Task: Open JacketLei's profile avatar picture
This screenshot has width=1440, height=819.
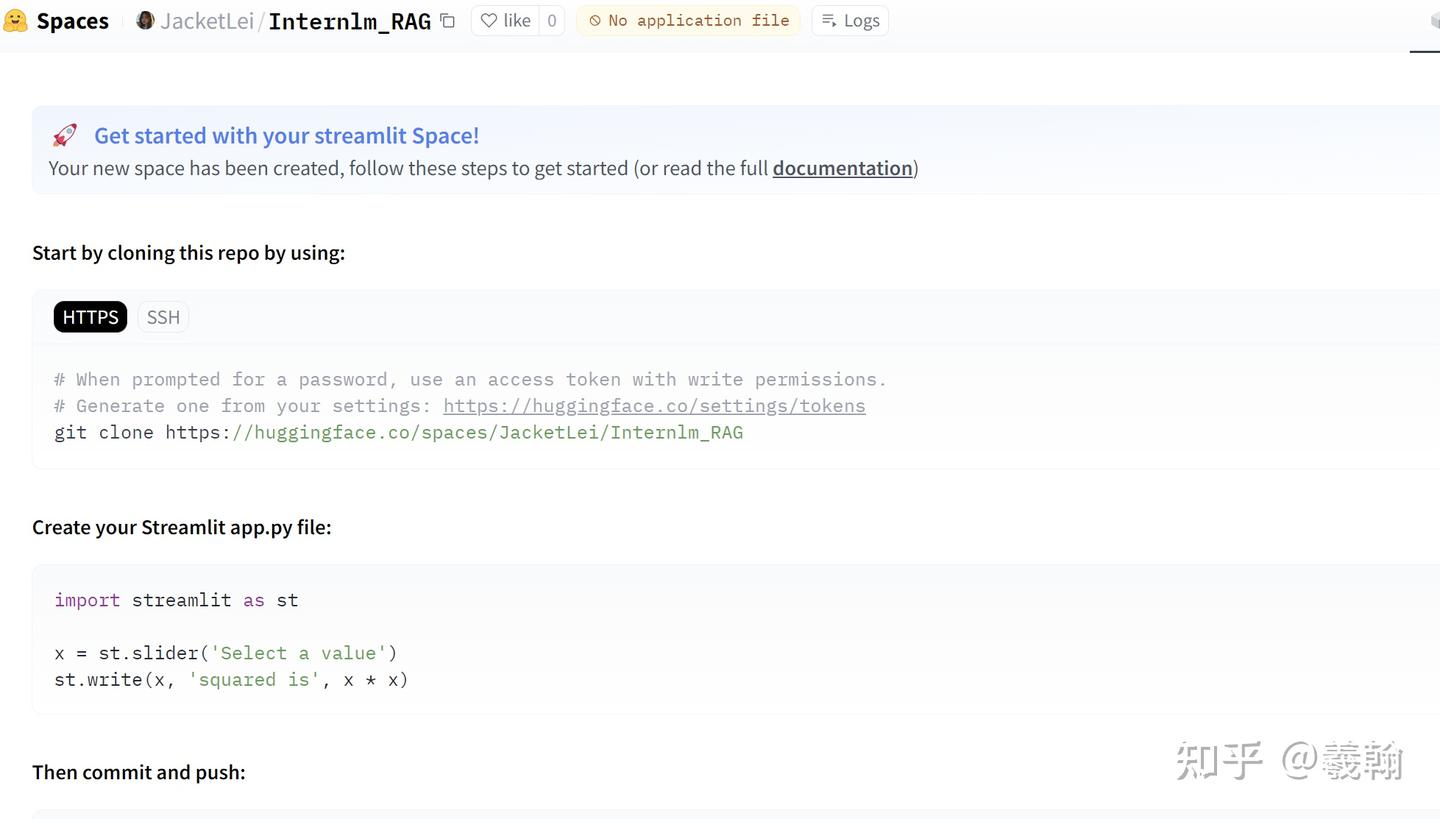Action: pyautogui.click(x=144, y=19)
